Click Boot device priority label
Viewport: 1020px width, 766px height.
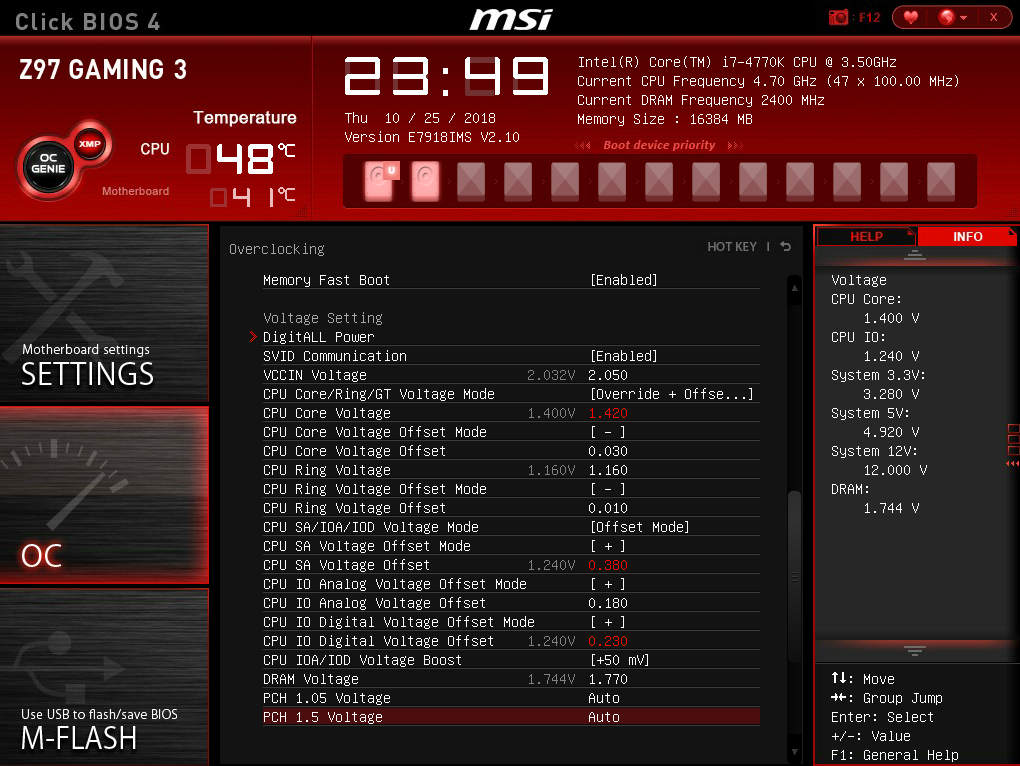coord(659,145)
